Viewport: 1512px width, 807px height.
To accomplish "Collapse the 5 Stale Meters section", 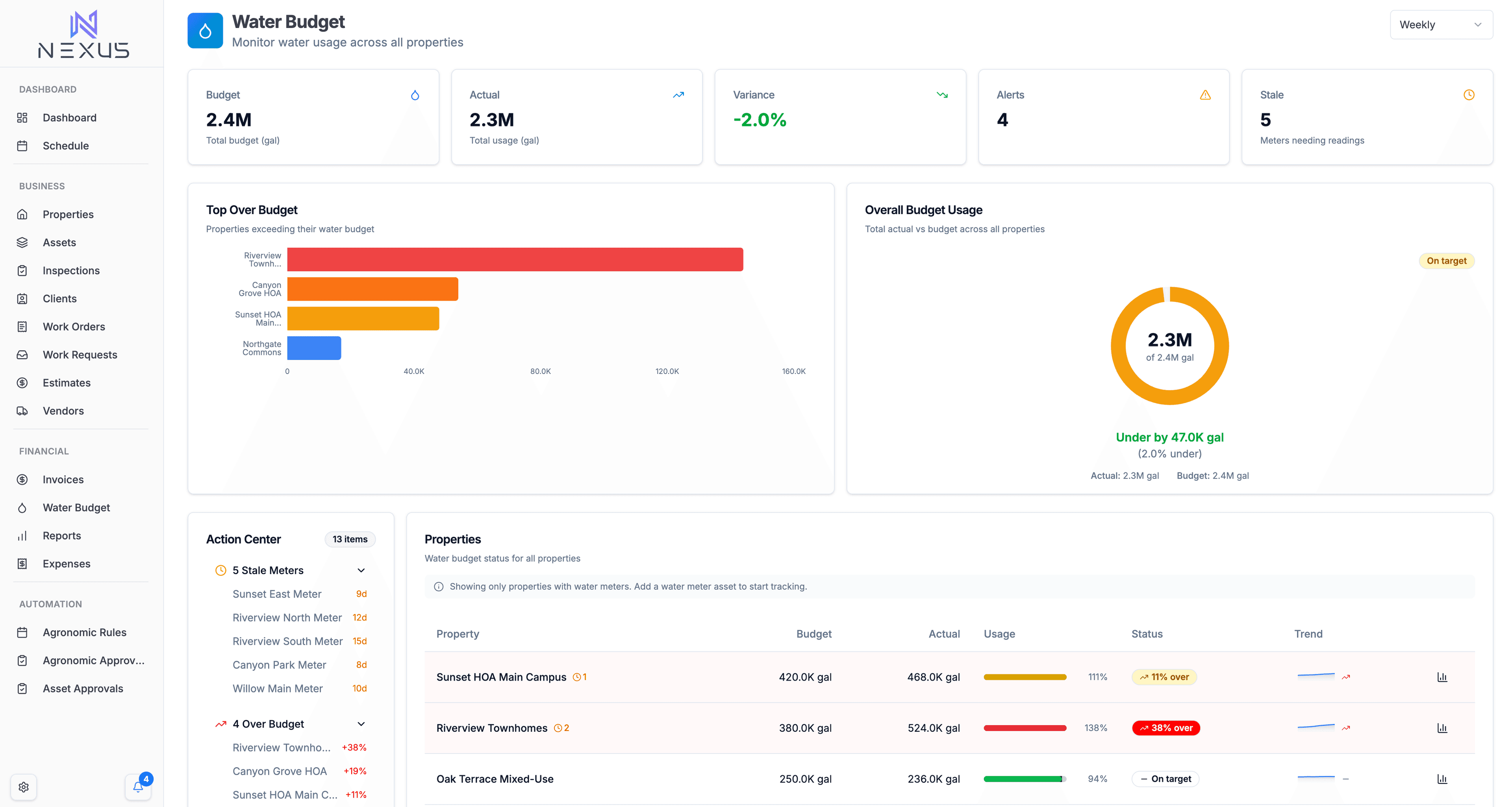I will (x=361, y=570).
